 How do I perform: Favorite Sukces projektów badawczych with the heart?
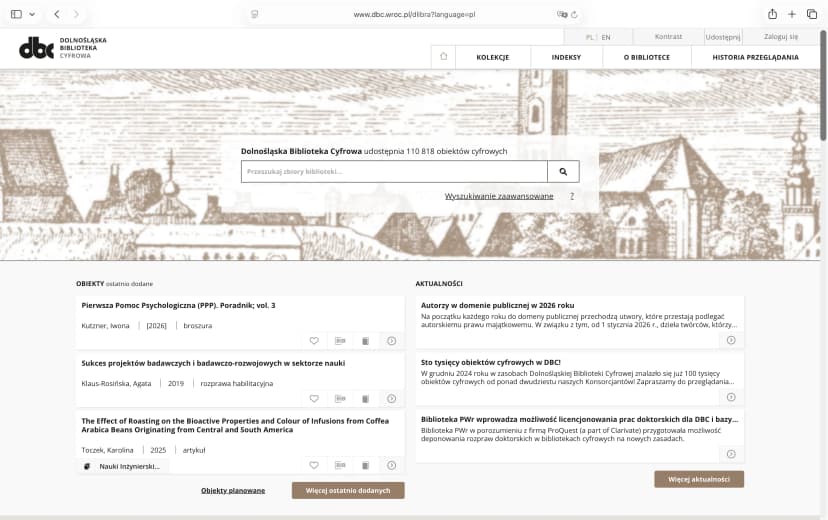pyautogui.click(x=314, y=399)
